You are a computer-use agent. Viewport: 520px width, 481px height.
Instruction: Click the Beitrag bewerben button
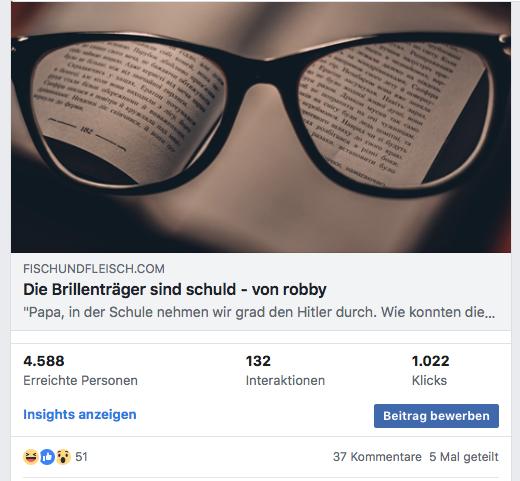pos(436,416)
